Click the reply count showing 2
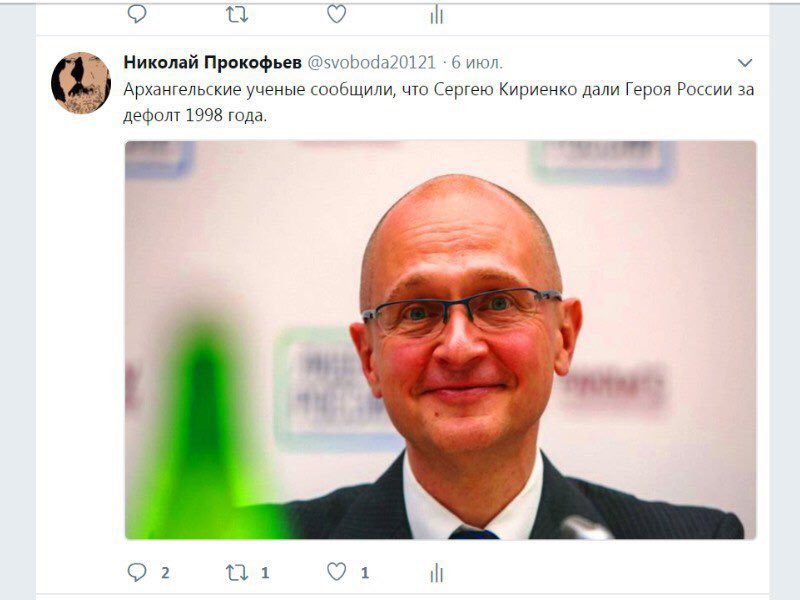This screenshot has width=800, height=600. [x=165, y=573]
